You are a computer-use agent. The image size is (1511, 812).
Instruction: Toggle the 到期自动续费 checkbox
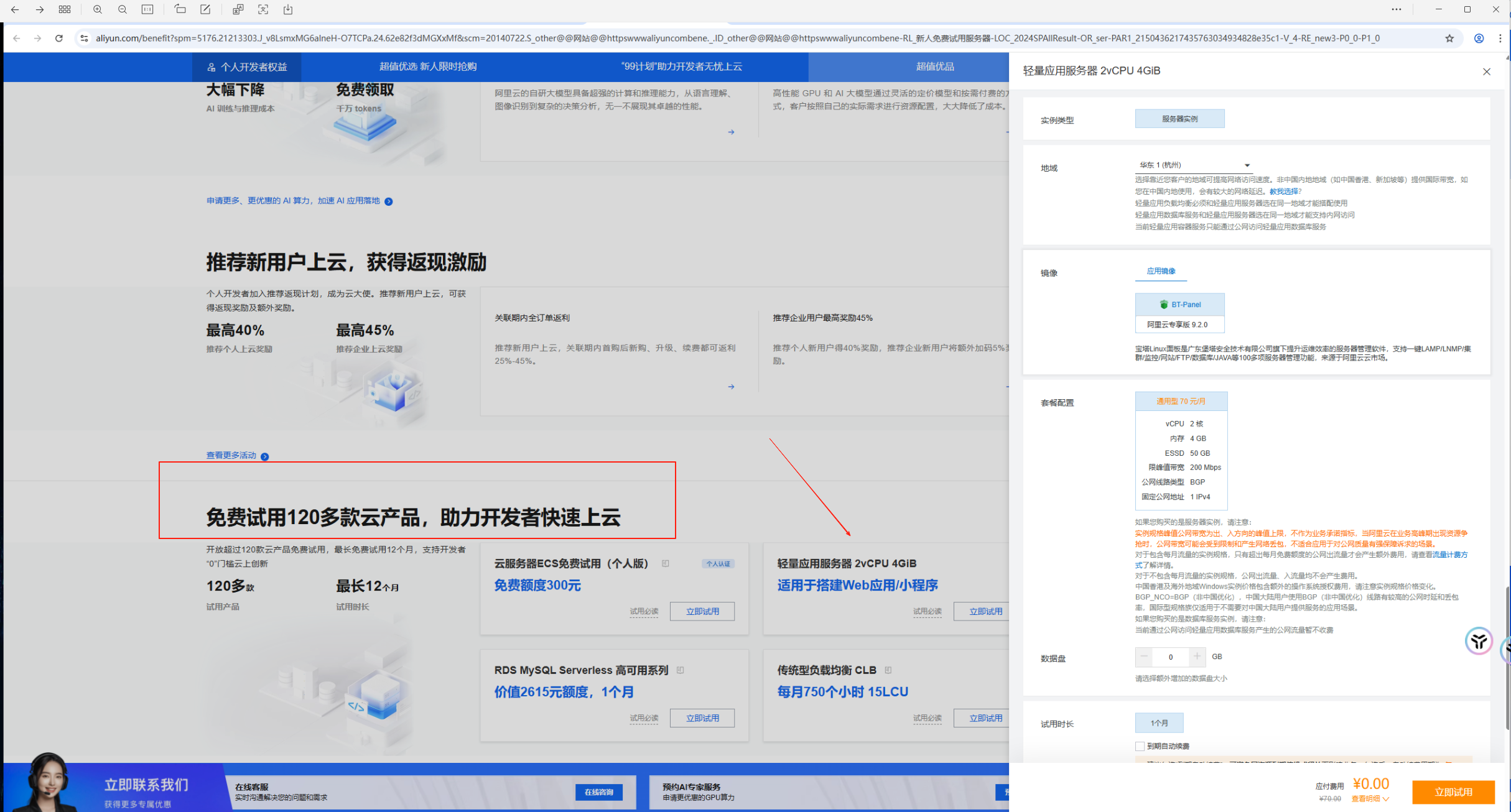point(1140,746)
